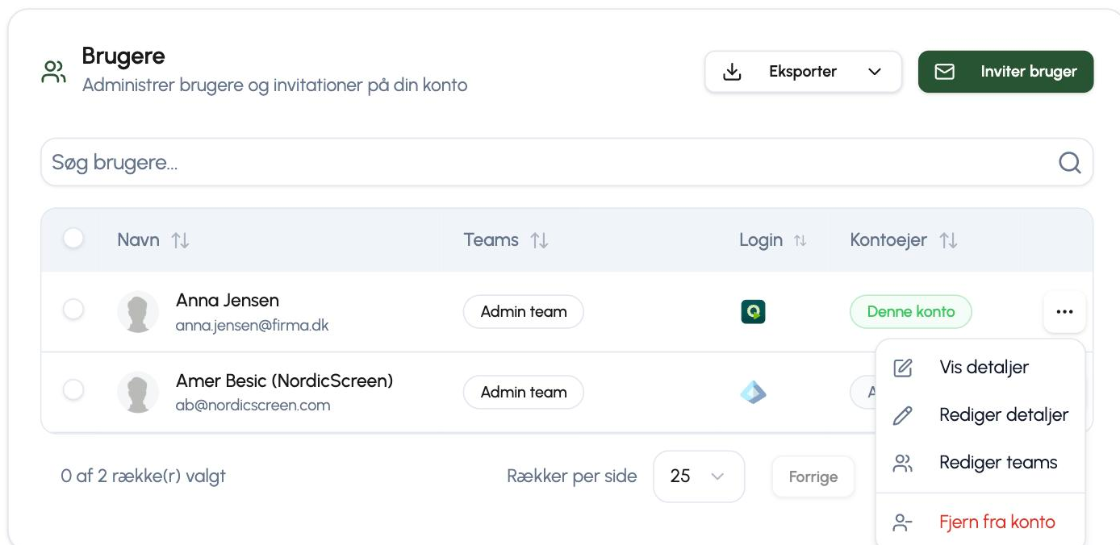
Task: Focus the Søg brugere search field
Action: [566, 163]
